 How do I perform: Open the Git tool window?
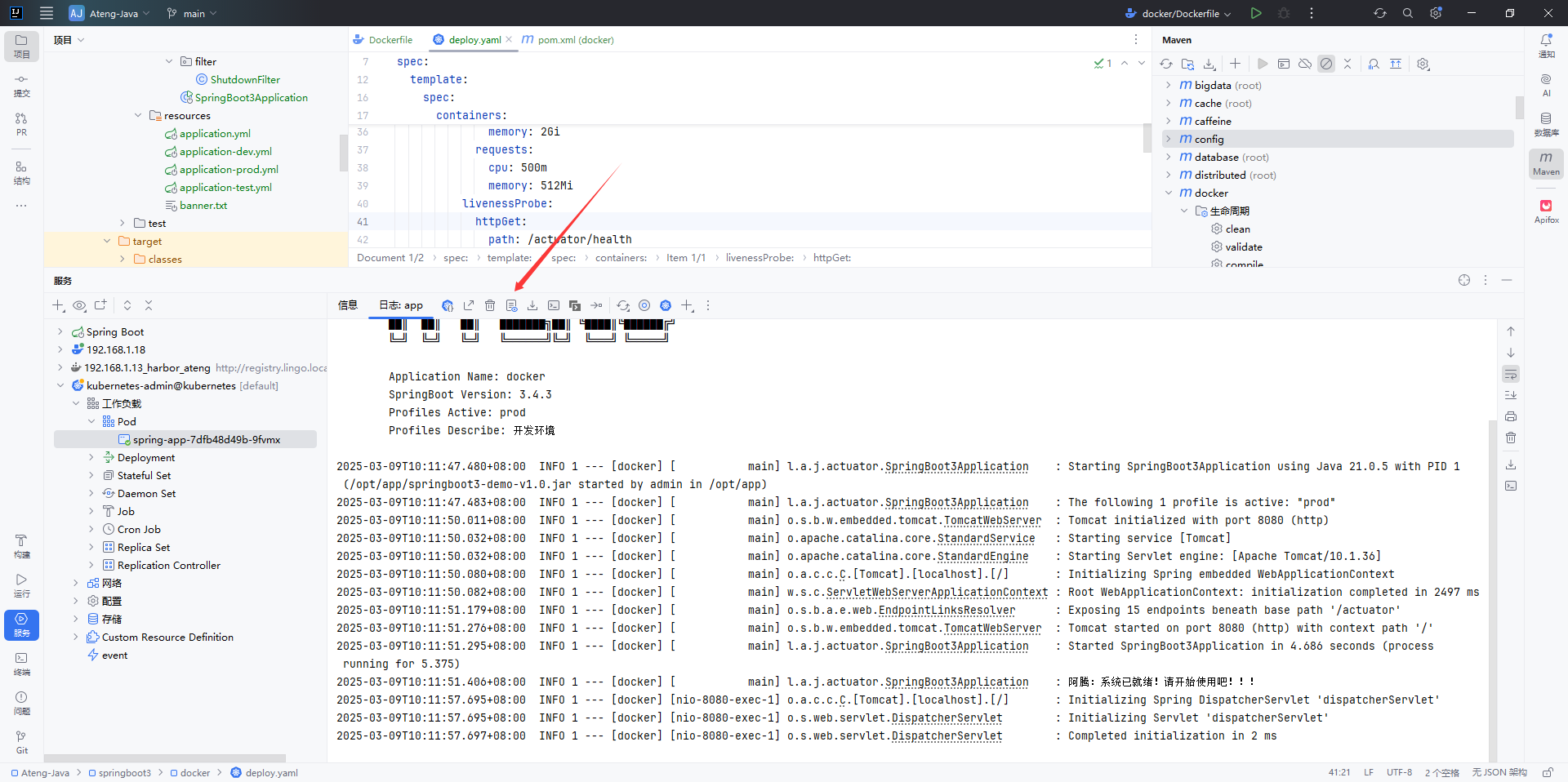pos(21,742)
